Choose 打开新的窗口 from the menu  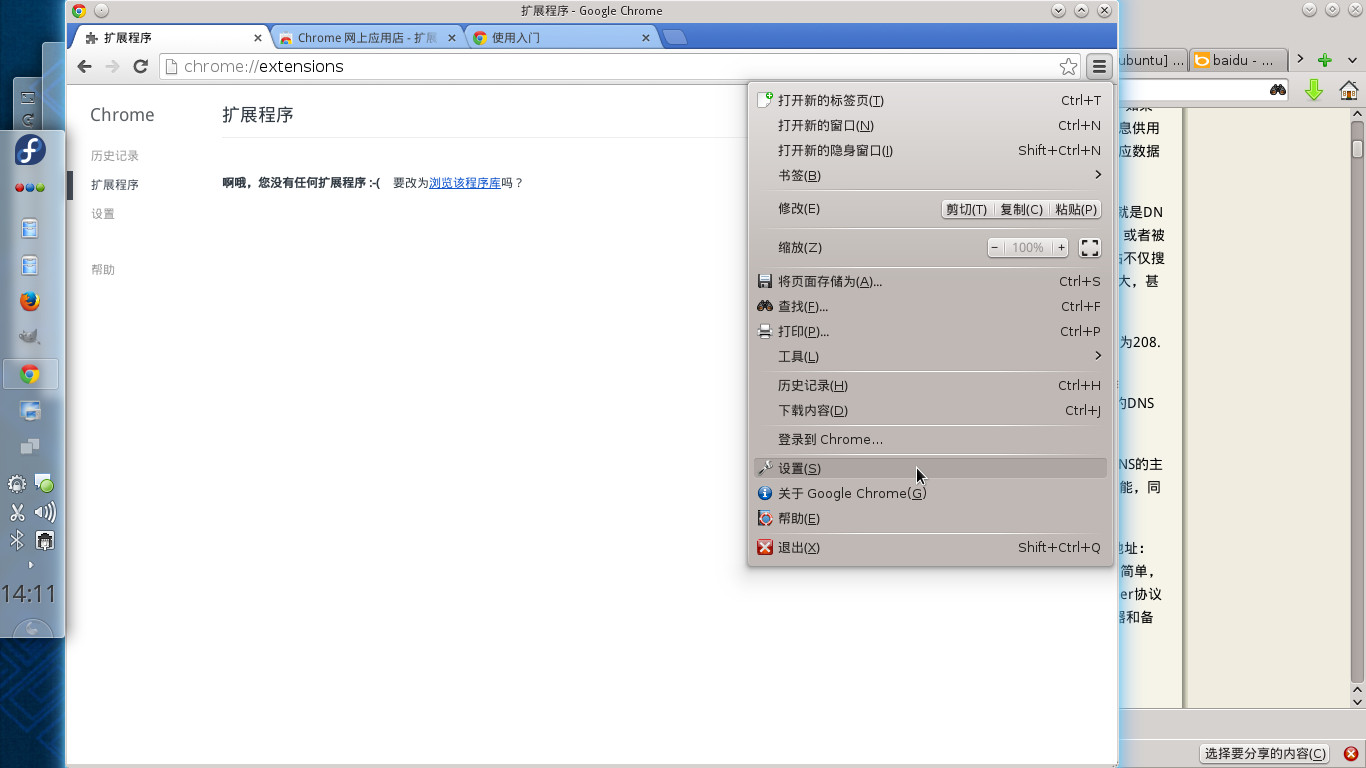[930, 125]
